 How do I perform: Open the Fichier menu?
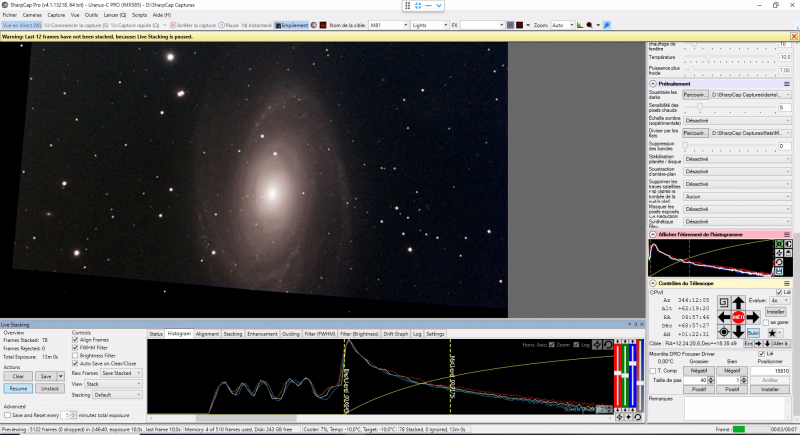10,15
